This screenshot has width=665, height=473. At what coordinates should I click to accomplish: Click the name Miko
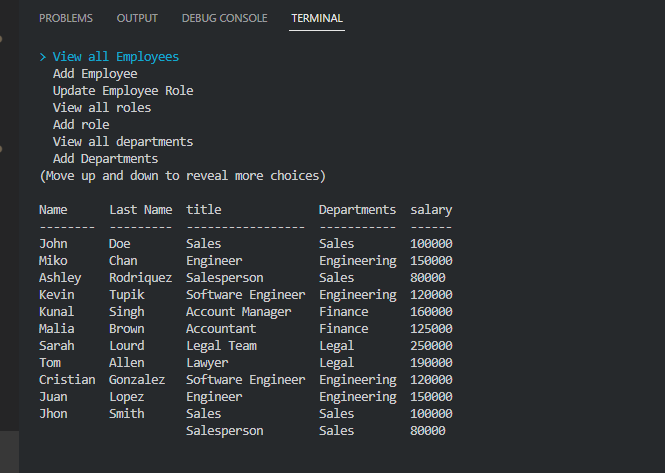point(53,260)
